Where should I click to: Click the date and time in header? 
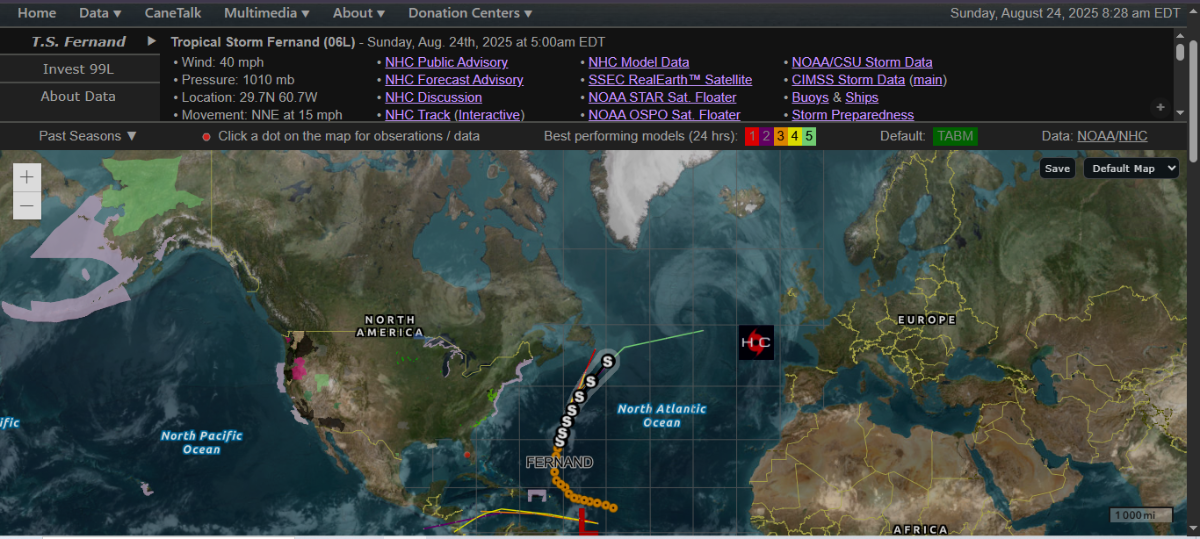[1067, 13]
